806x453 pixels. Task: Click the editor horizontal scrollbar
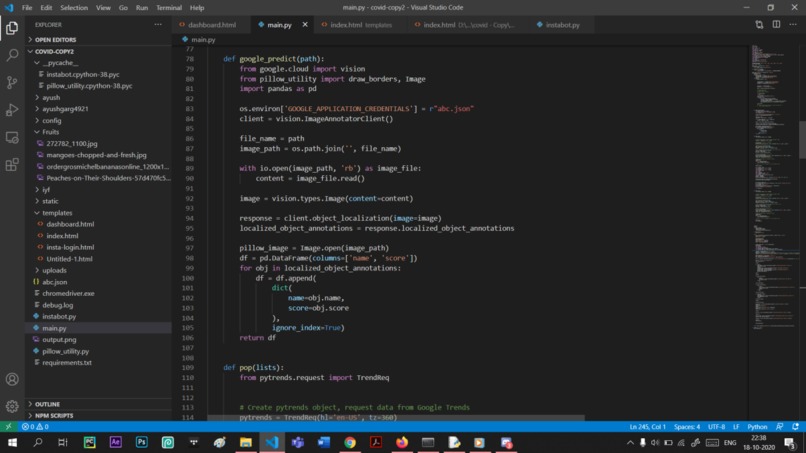pos(396,418)
